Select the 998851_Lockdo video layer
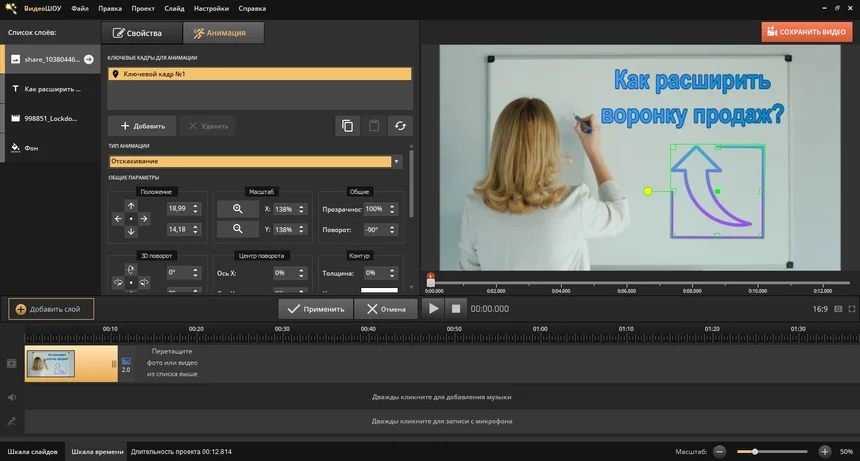The image size is (860, 461). click(x=51, y=118)
